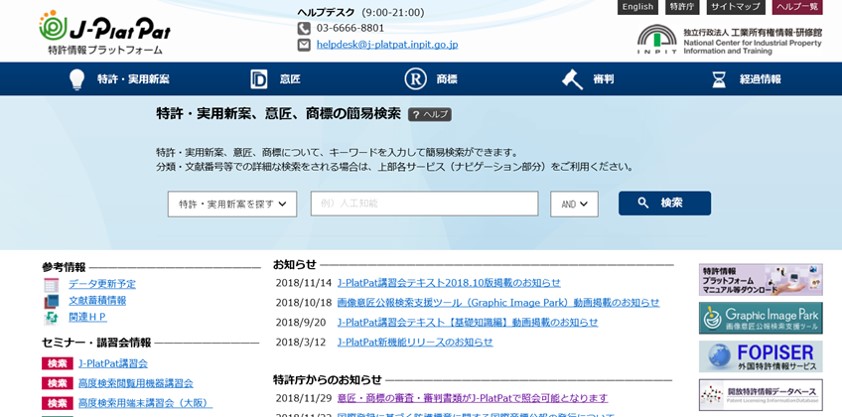Image resolution: width=842 pixels, height=417 pixels.
Task: Open the 特許・実用新案 menu
Action: tap(133, 79)
